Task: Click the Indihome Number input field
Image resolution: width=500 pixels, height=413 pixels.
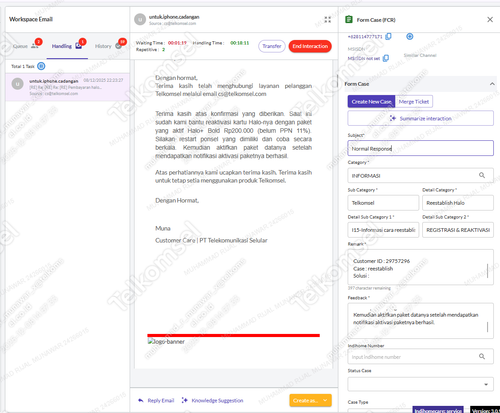Action: pyautogui.click(x=420, y=357)
